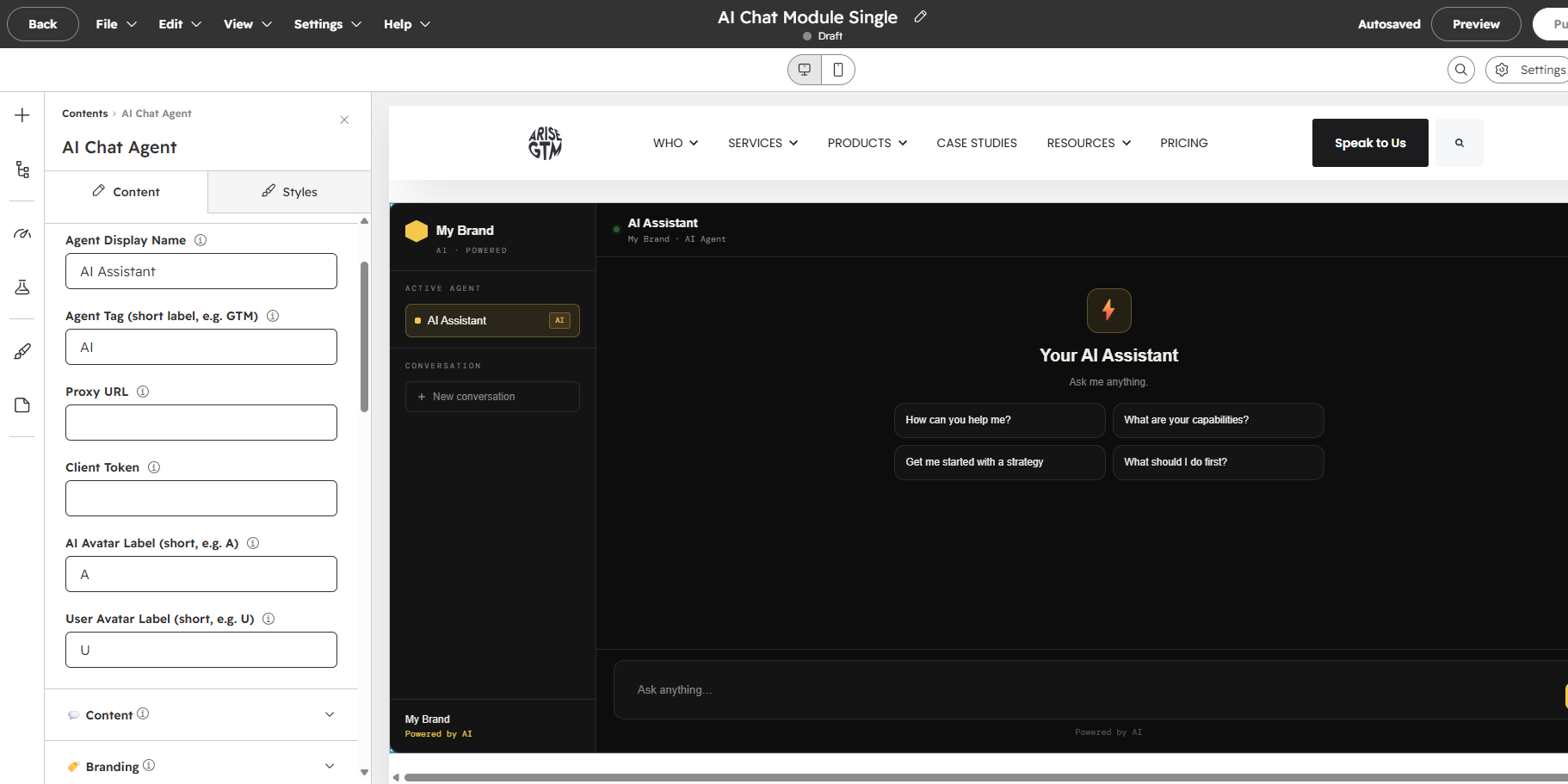Click the Proxy URL input field
1568x784 pixels.
tap(201, 423)
